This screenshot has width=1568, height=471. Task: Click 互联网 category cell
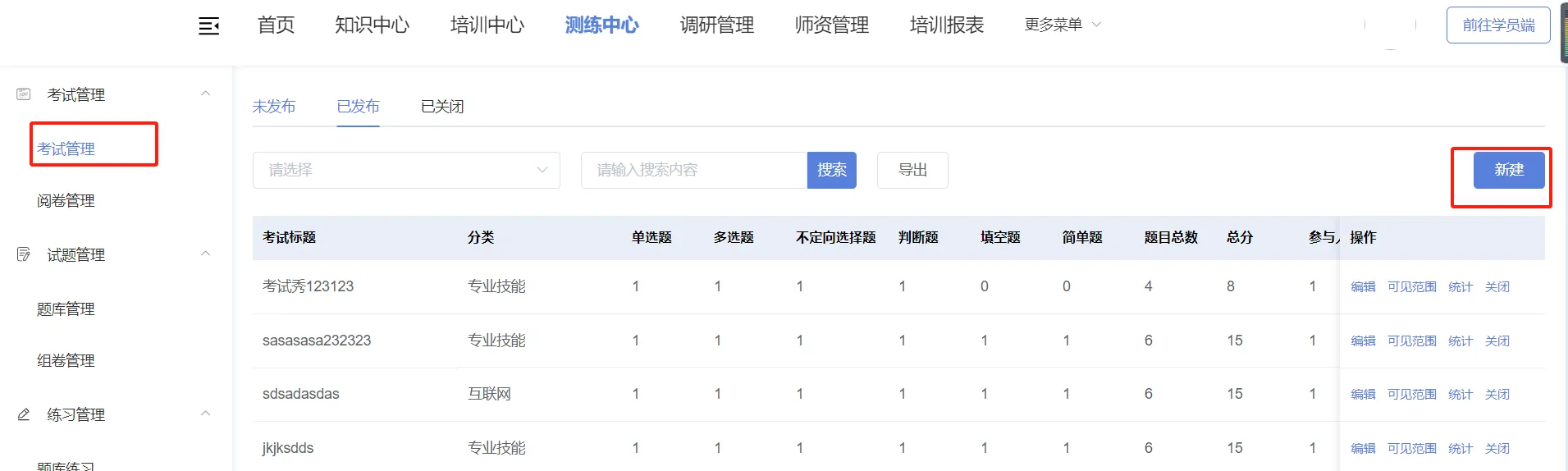490,394
